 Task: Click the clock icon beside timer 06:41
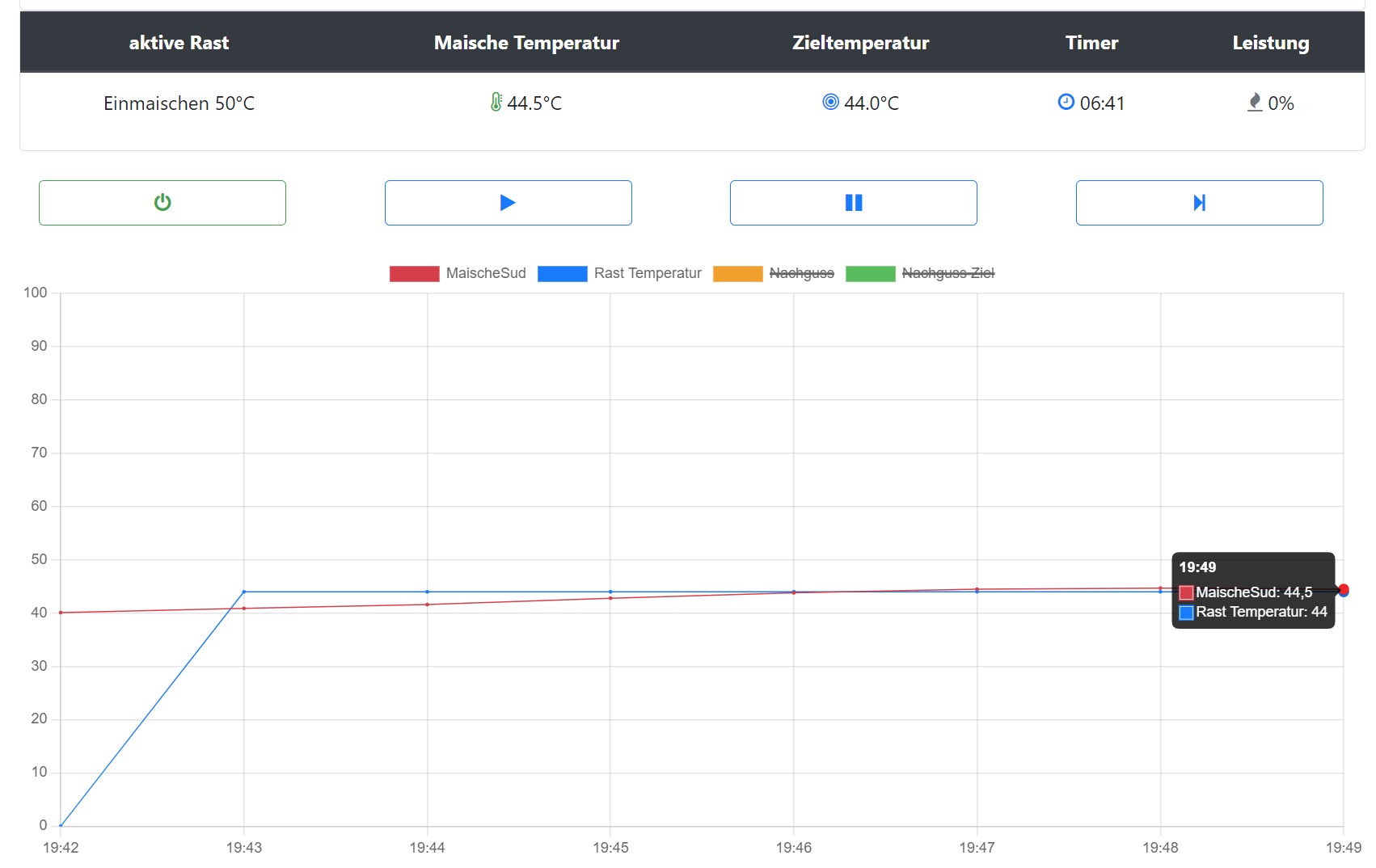tap(1066, 102)
